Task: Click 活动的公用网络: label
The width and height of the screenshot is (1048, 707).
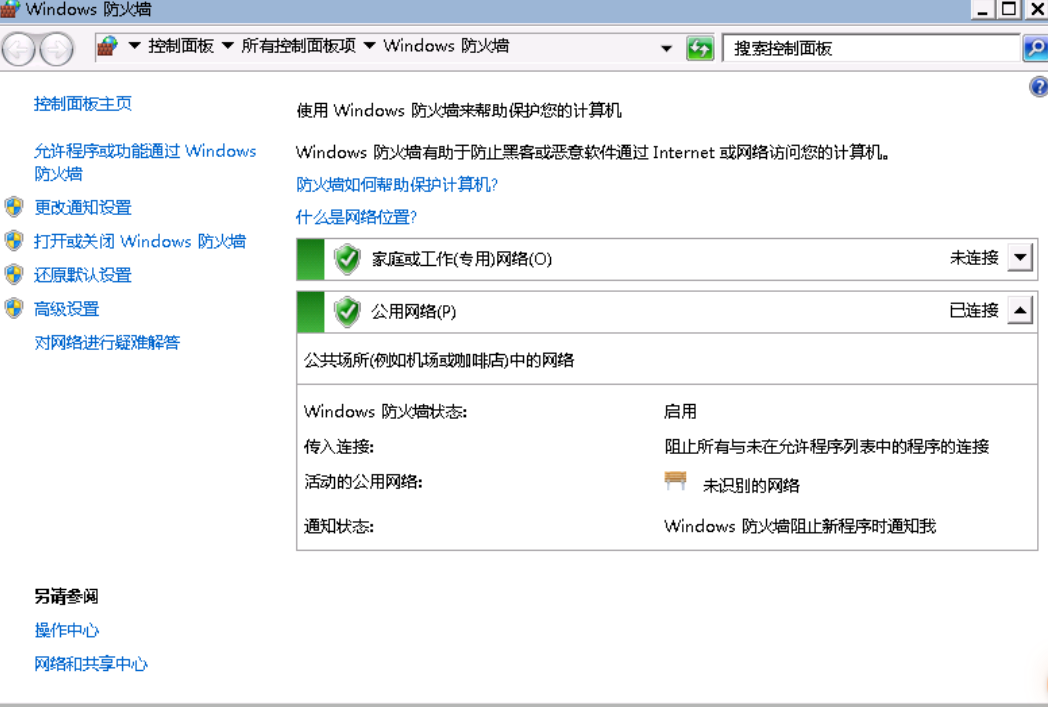Action: pyautogui.click(x=364, y=482)
